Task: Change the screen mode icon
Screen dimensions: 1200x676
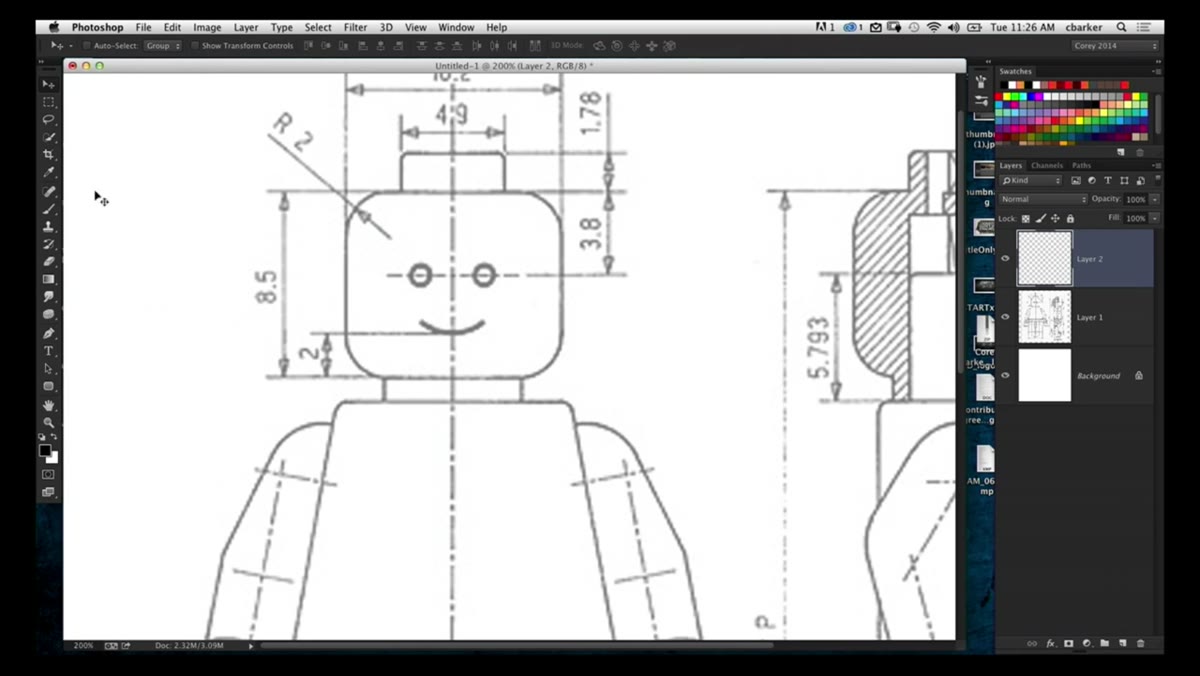Action: [x=48, y=492]
